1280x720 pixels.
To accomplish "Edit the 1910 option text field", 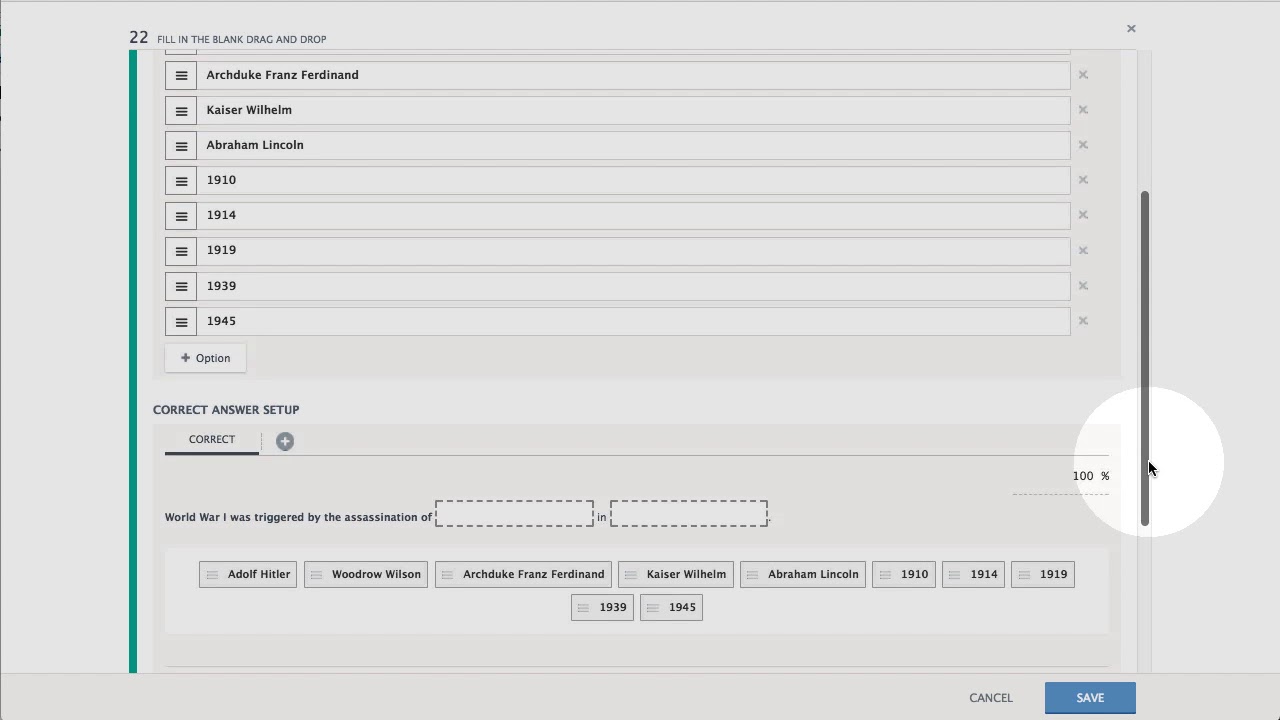I will click(x=633, y=180).
